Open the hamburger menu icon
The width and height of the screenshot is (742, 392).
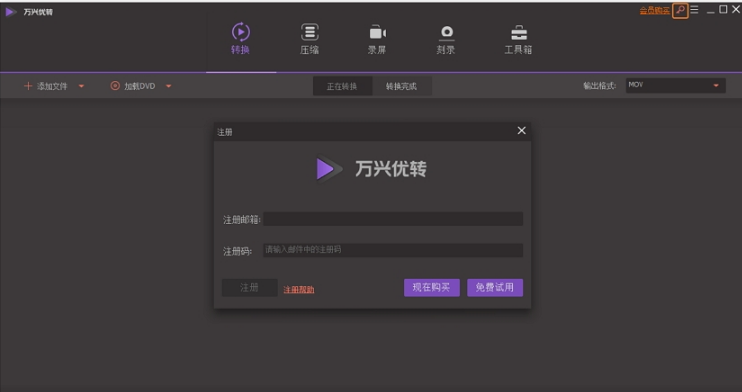[694, 9]
